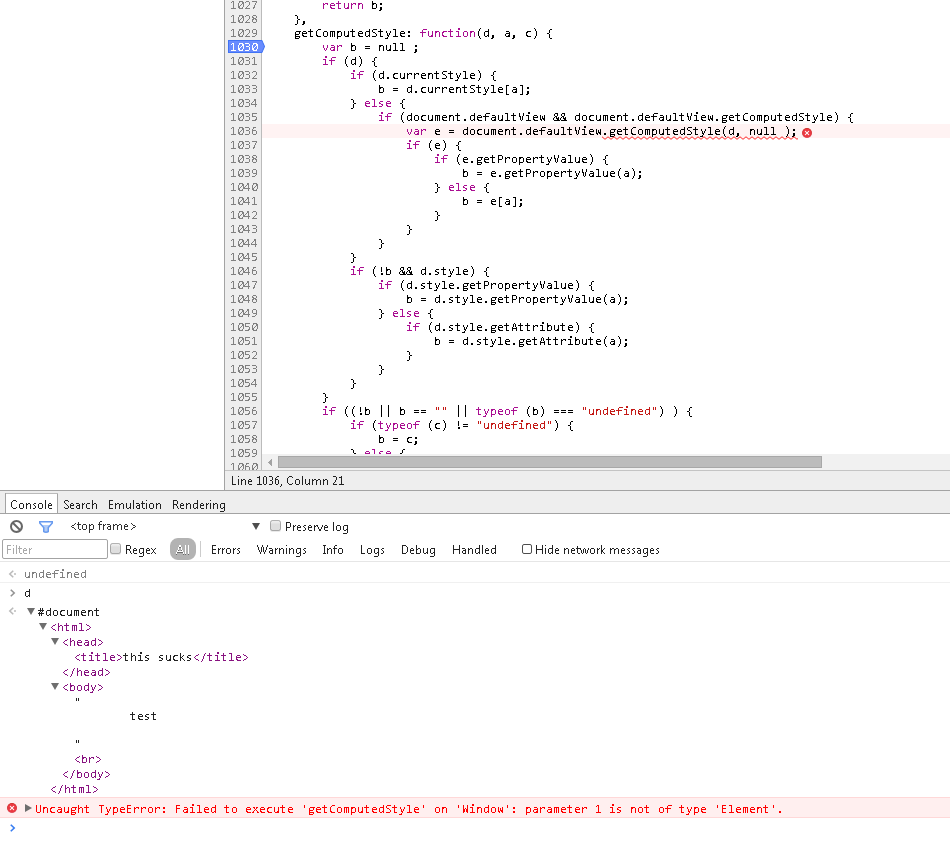This screenshot has height=857, width=950.
Task: Click the closing /head tag
Action: coord(86,672)
